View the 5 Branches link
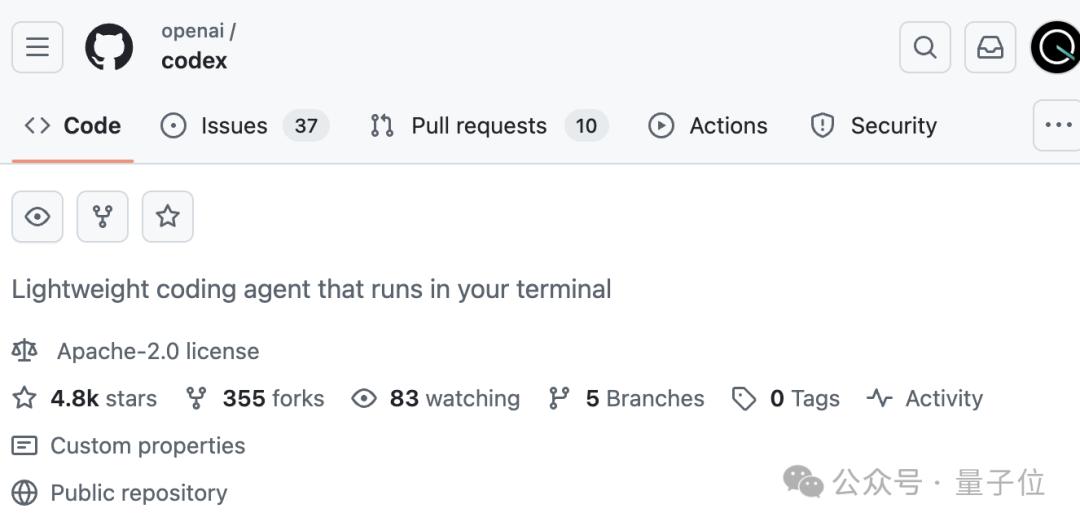 [644, 399]
